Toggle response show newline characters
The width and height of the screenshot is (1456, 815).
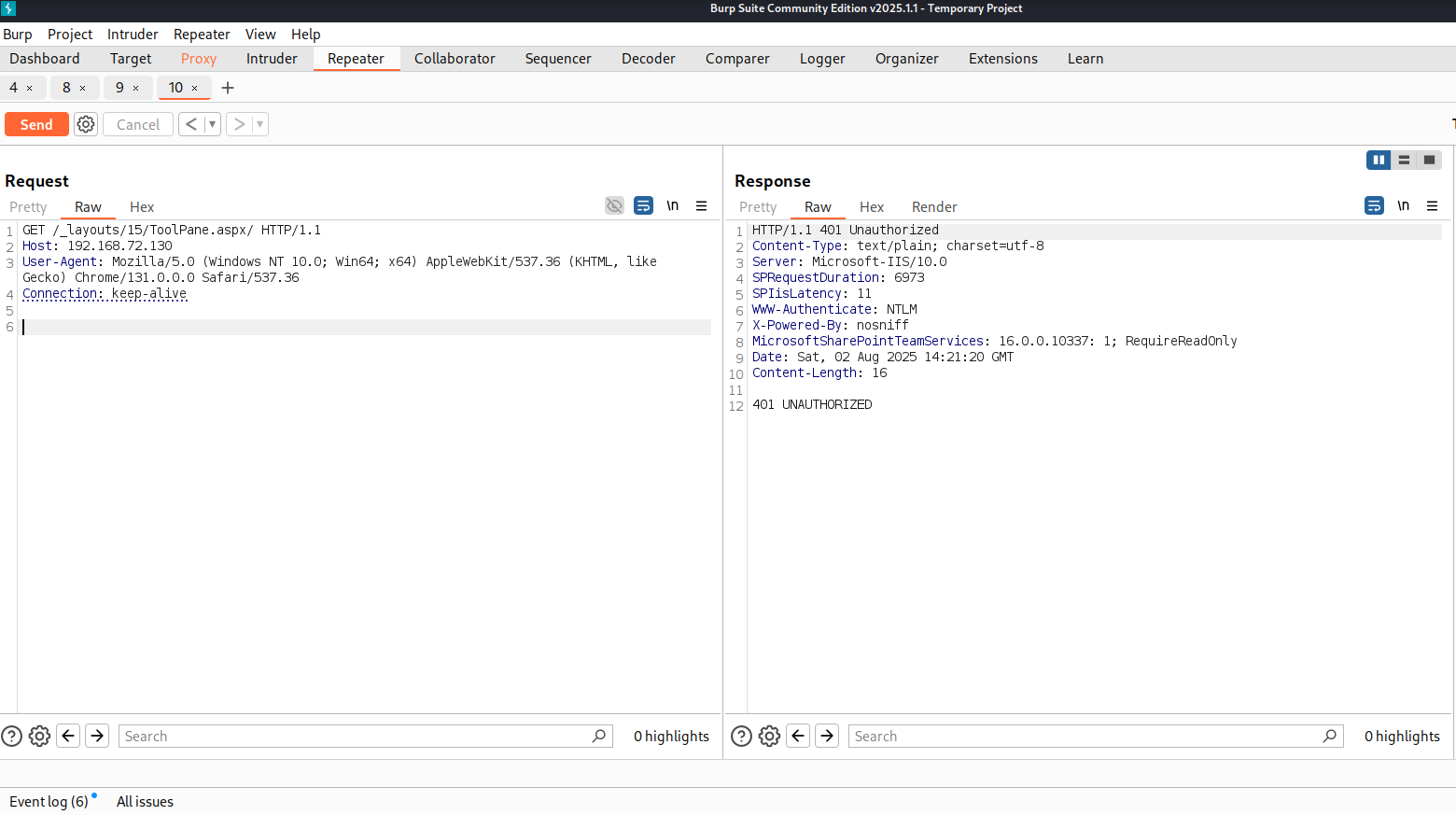pos(1403,205)
